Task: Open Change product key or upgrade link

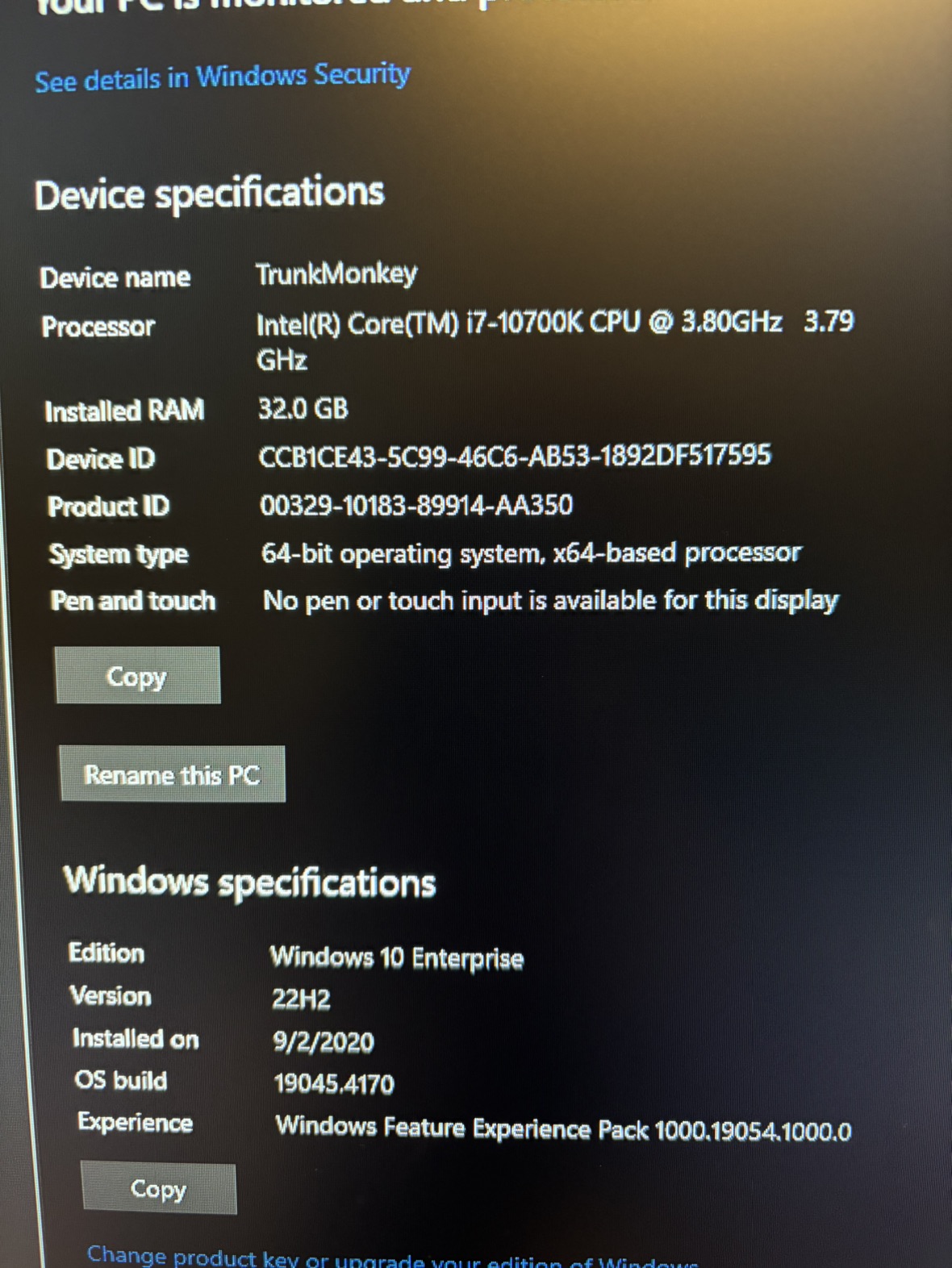Action: click(x=392, y=1257)
